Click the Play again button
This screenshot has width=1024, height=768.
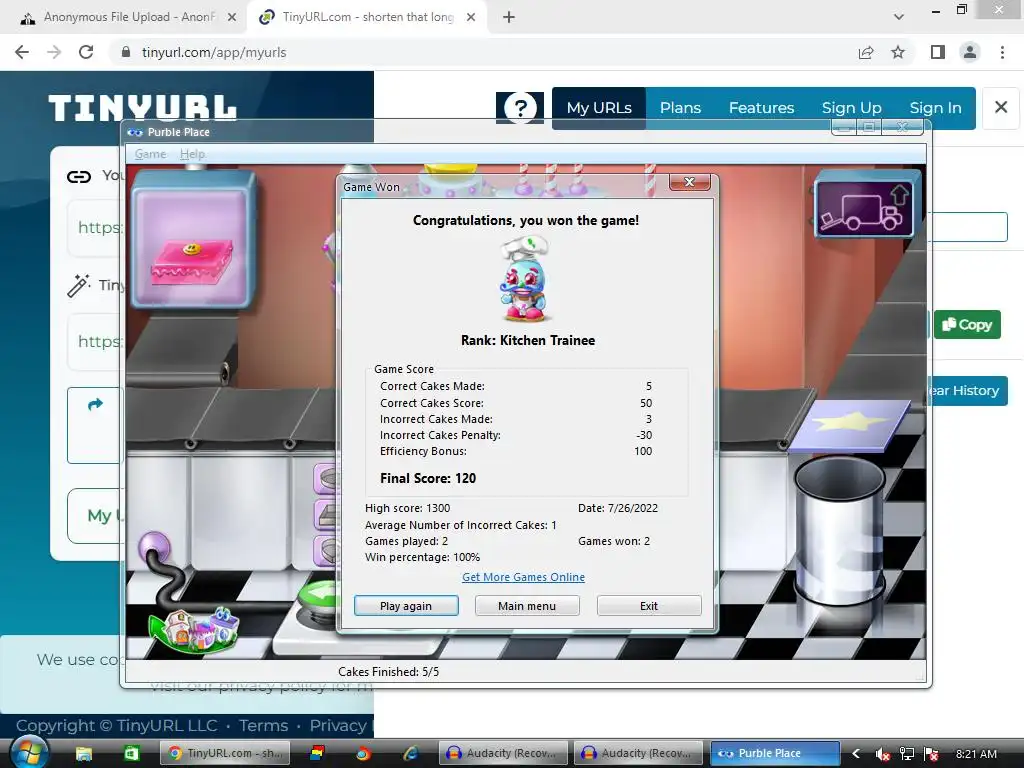coord(406,605)
